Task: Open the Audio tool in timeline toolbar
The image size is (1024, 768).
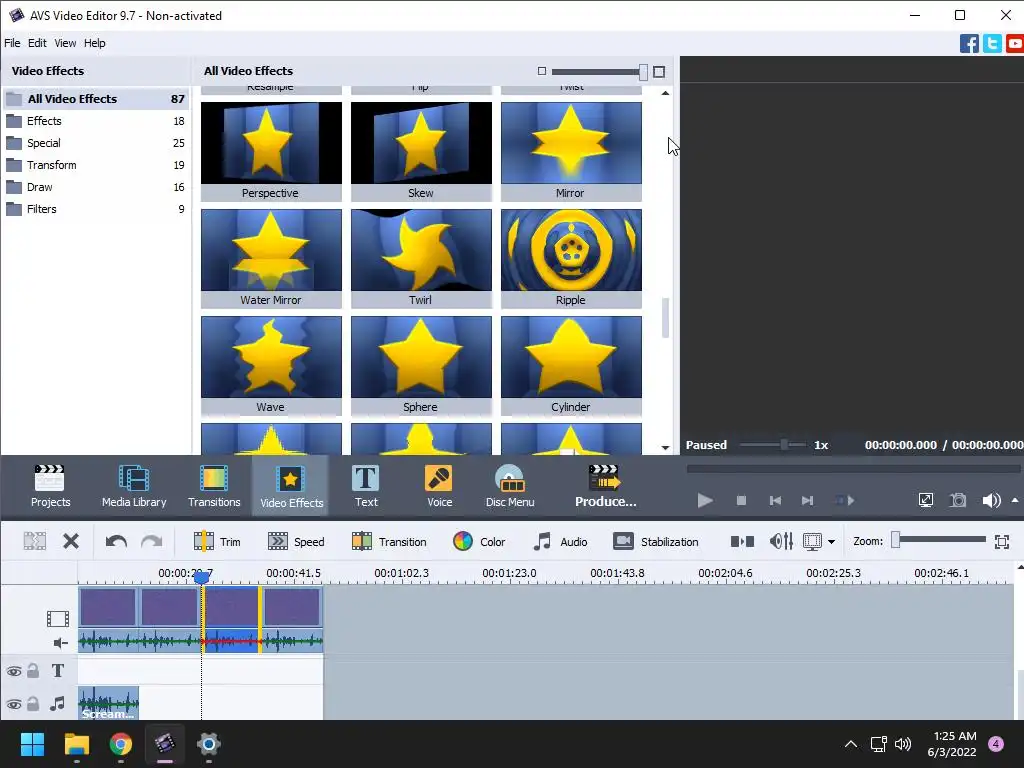Action: 560,541
